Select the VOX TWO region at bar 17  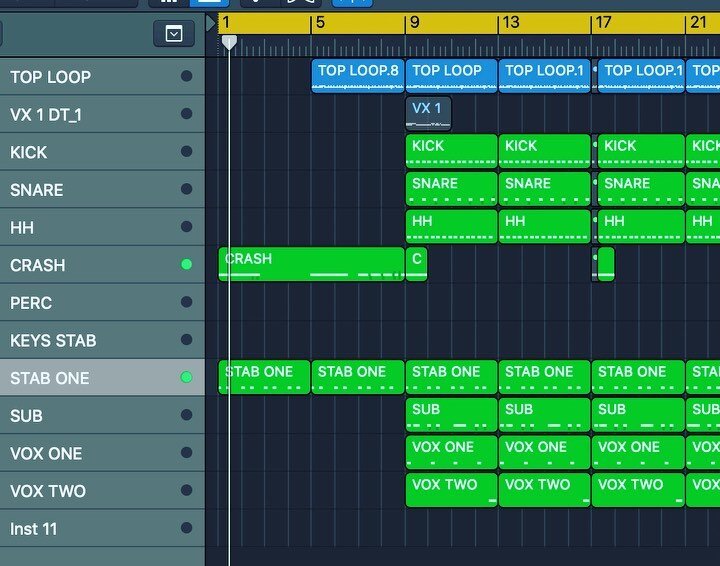[x=638, y=490]
